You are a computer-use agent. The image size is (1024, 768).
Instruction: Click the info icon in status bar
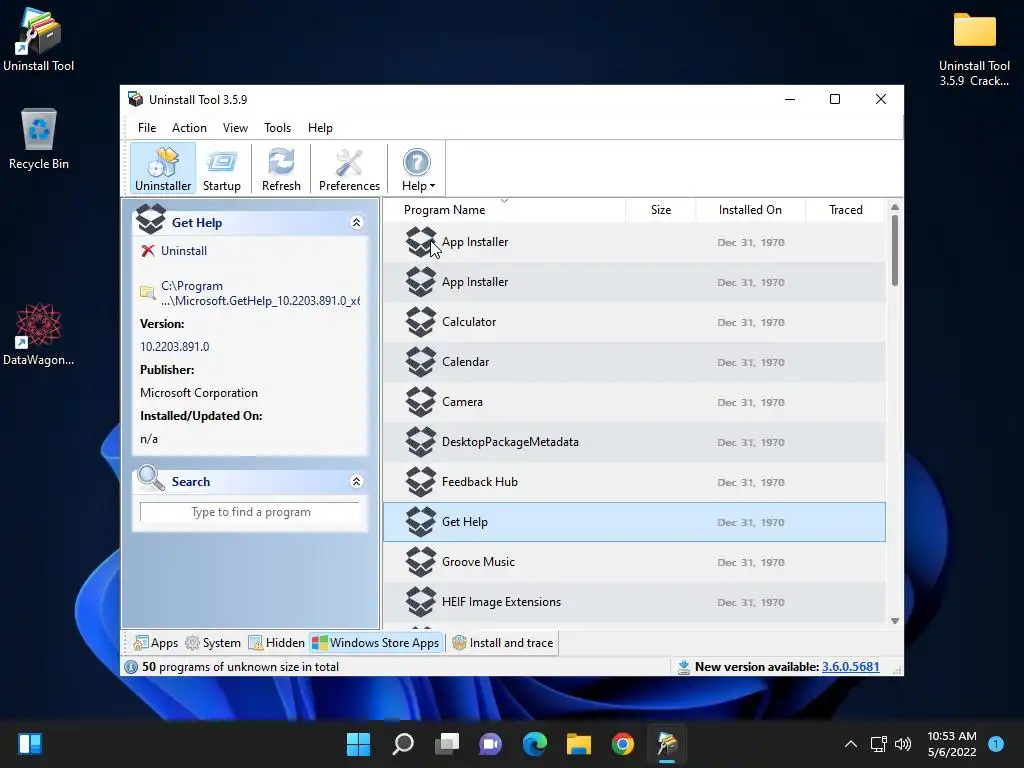(x=131, y=667)
